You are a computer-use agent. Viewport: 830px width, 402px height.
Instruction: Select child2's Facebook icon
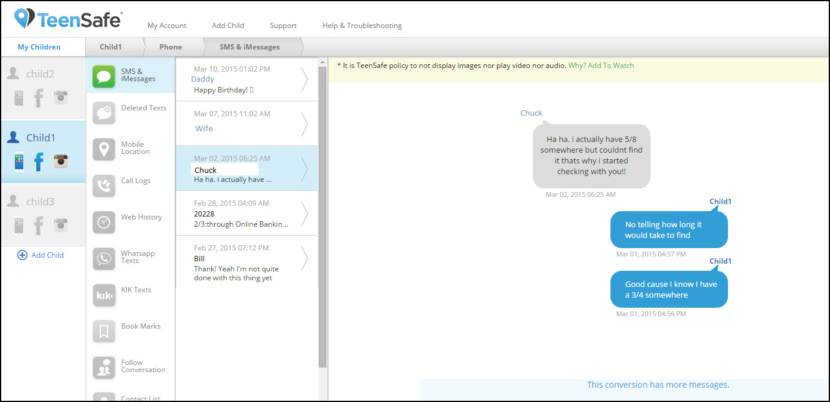[39, 98]
